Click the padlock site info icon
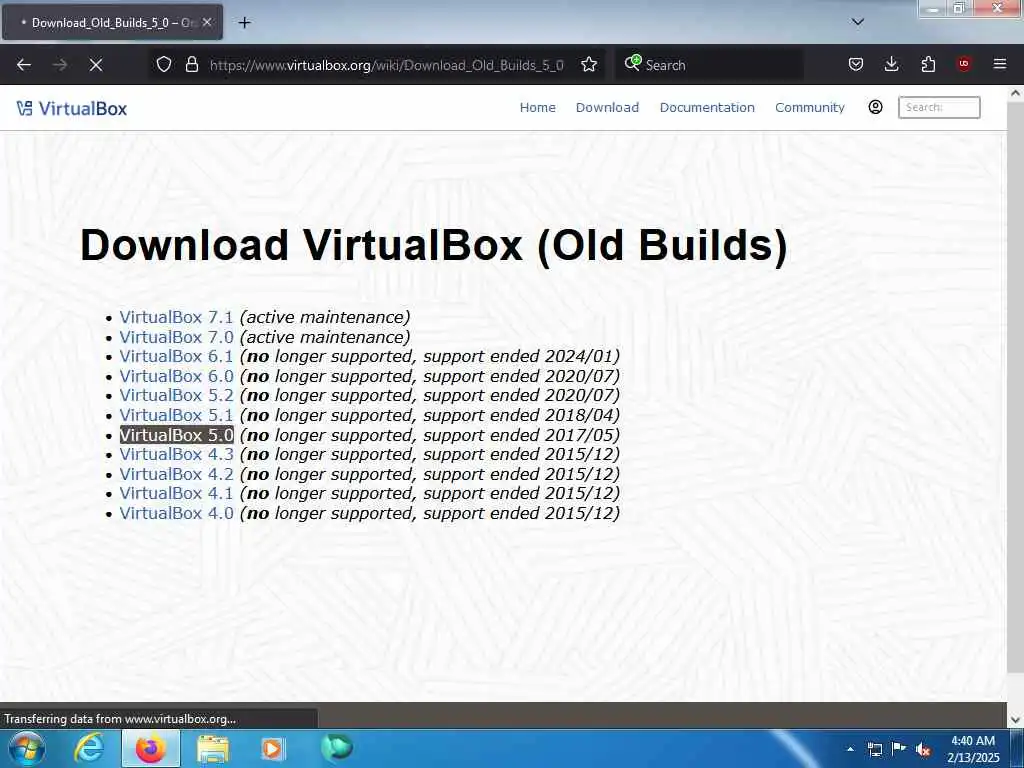Image resolution: width=1024 pixels, height=768 pixels. coord(191,64)
